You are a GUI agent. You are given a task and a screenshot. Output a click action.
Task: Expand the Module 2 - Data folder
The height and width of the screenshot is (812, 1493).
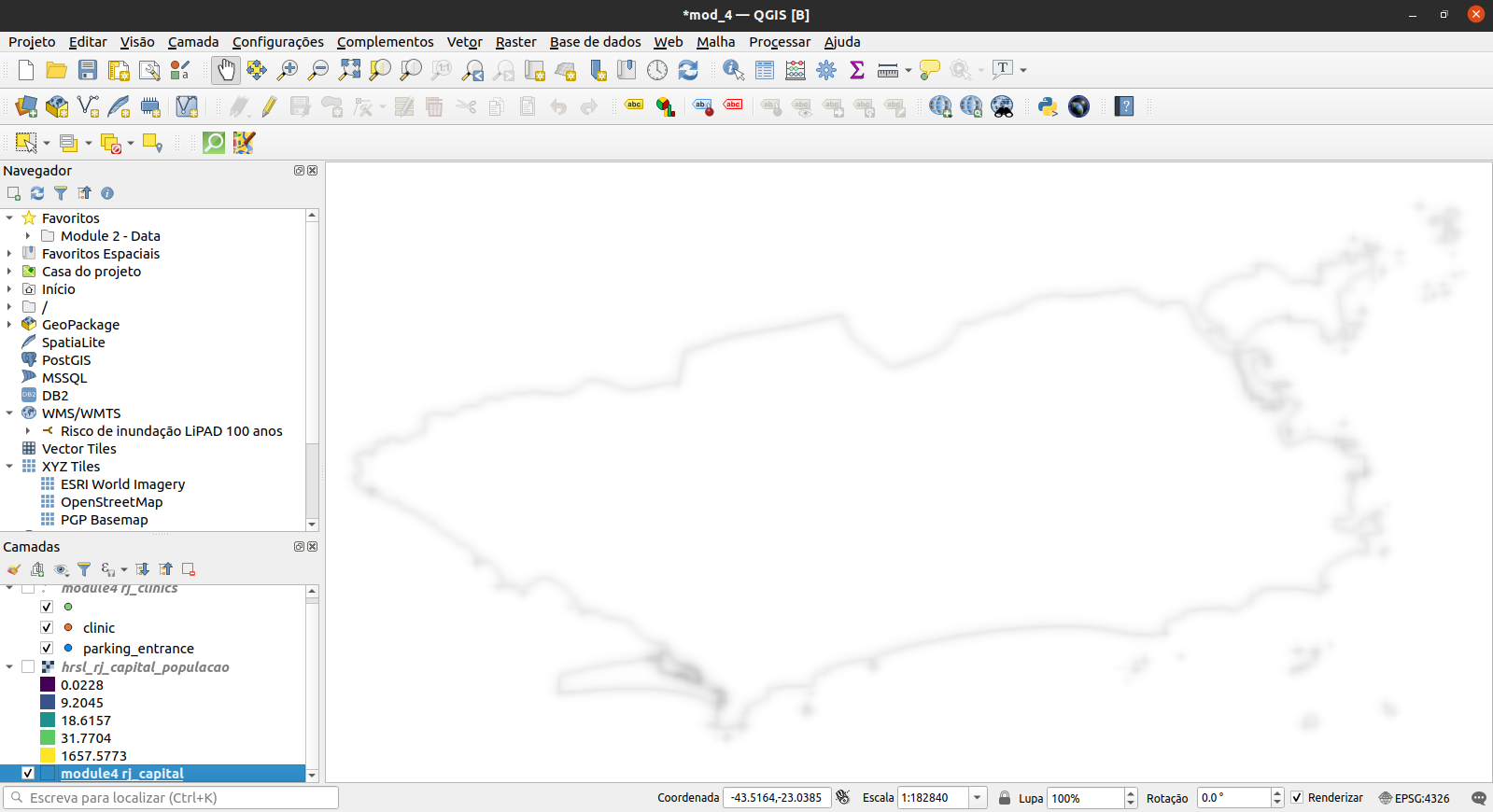pyautogui.click(x=28, y=235)
